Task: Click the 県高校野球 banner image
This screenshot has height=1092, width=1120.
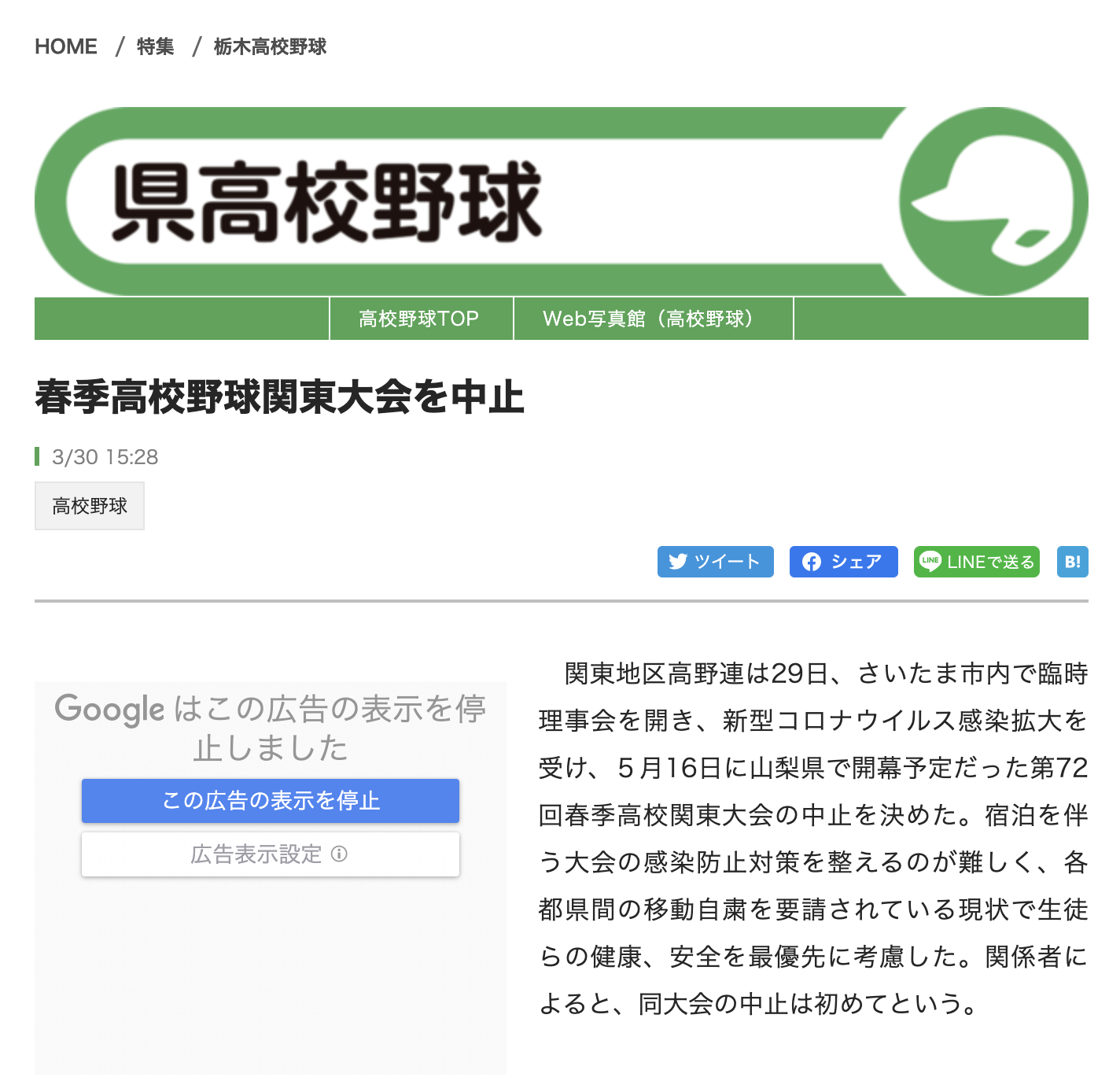Action: [562, 202]
